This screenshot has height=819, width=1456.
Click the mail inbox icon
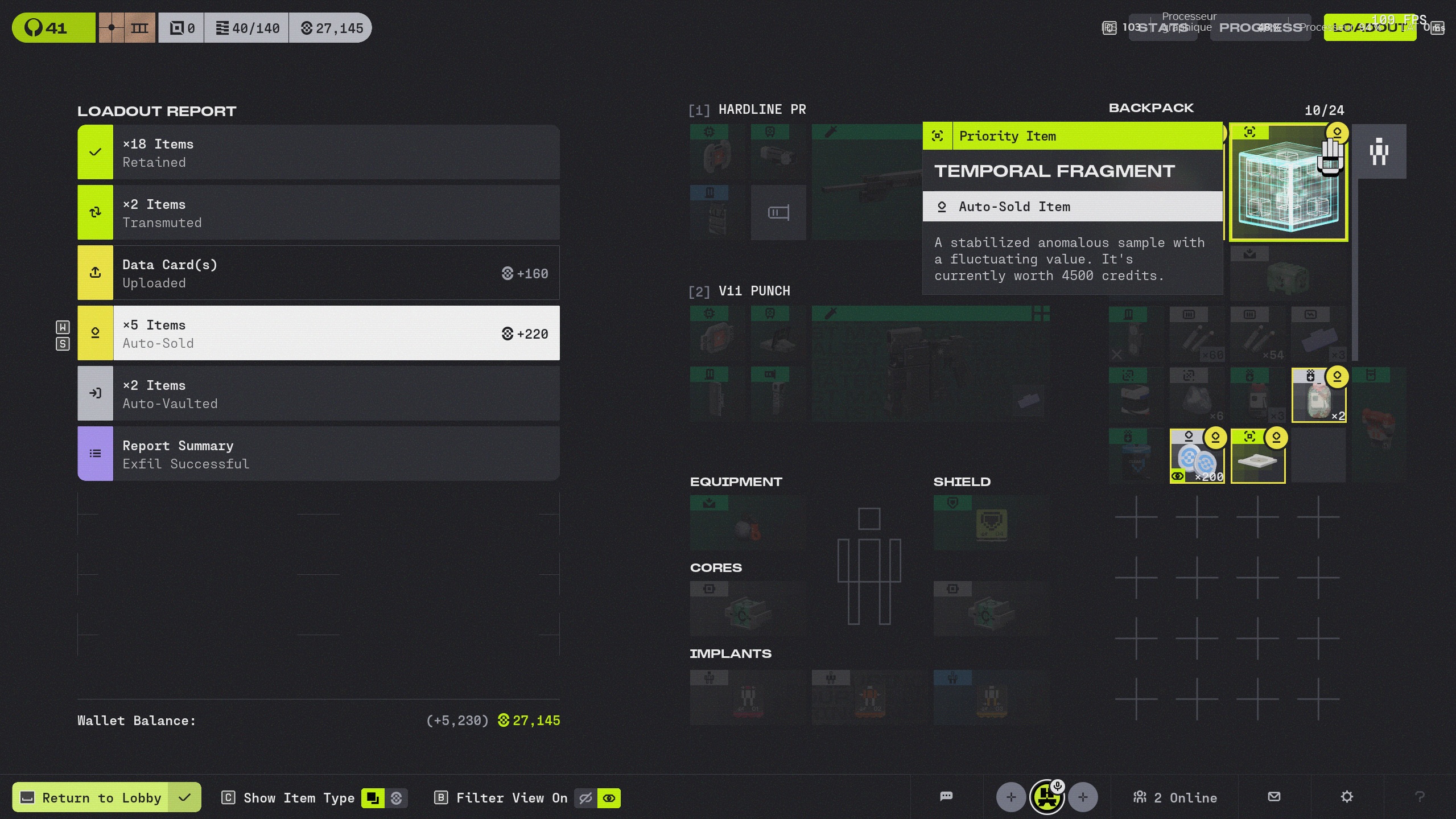click(x=1274, y=796)
